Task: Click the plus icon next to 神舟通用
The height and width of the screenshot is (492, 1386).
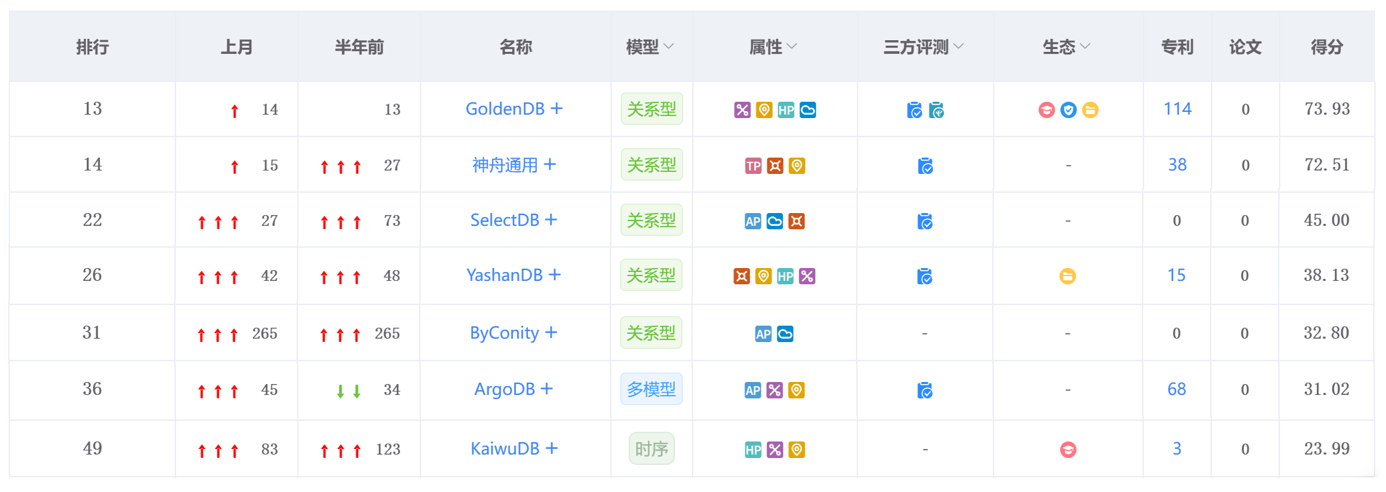Action: [x=550, y=165]
